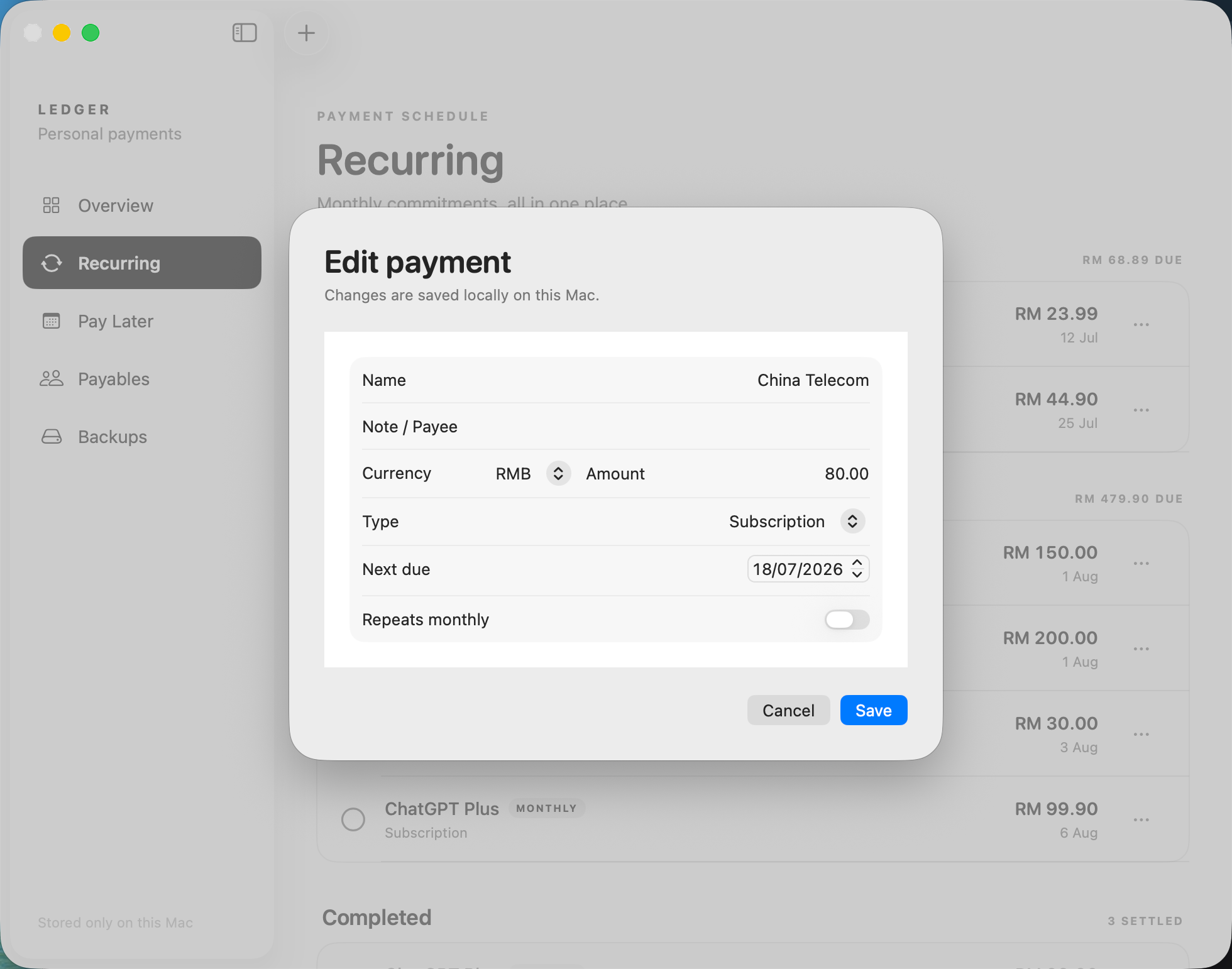
Task: Edit the Amount field 80.00
Action: (x=846, y=474)
